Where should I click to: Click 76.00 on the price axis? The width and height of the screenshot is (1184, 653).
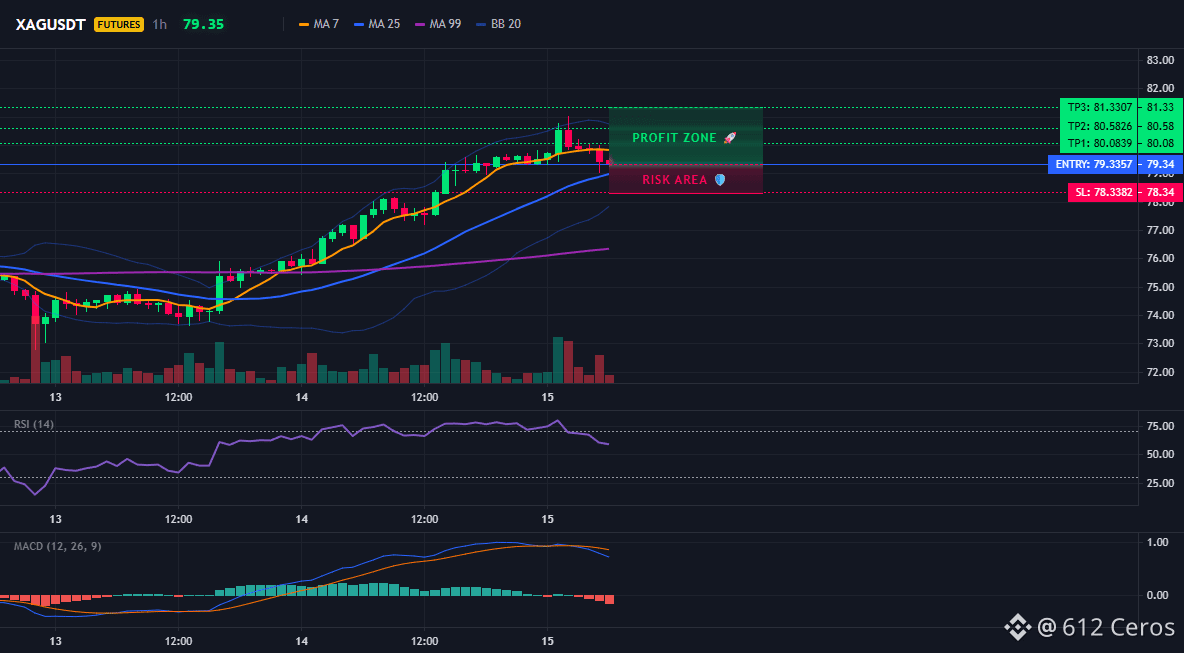1161,258
